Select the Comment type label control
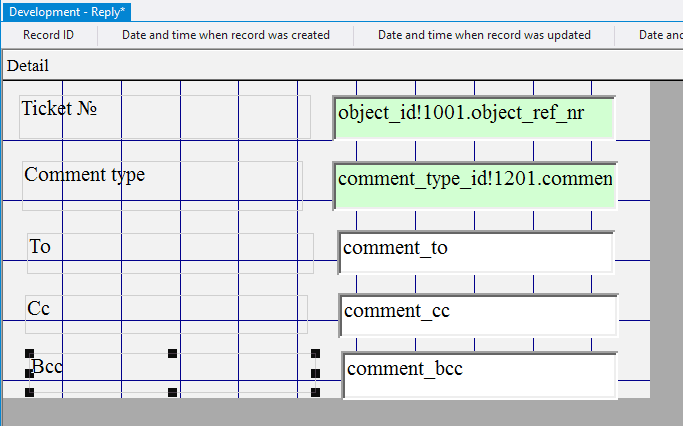 (85, 175)
